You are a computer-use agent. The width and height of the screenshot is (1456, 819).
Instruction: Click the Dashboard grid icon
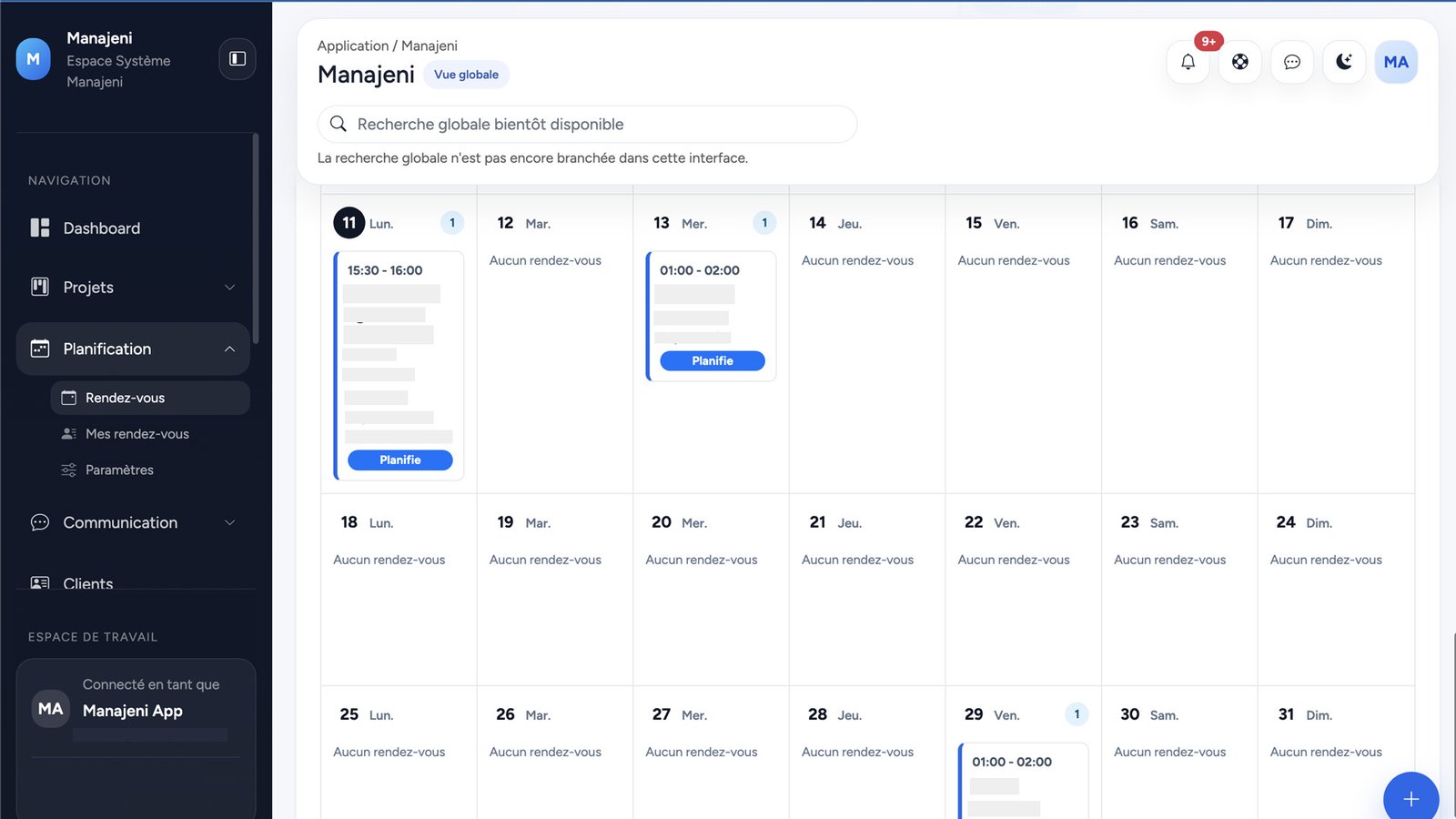pos(40,227)
